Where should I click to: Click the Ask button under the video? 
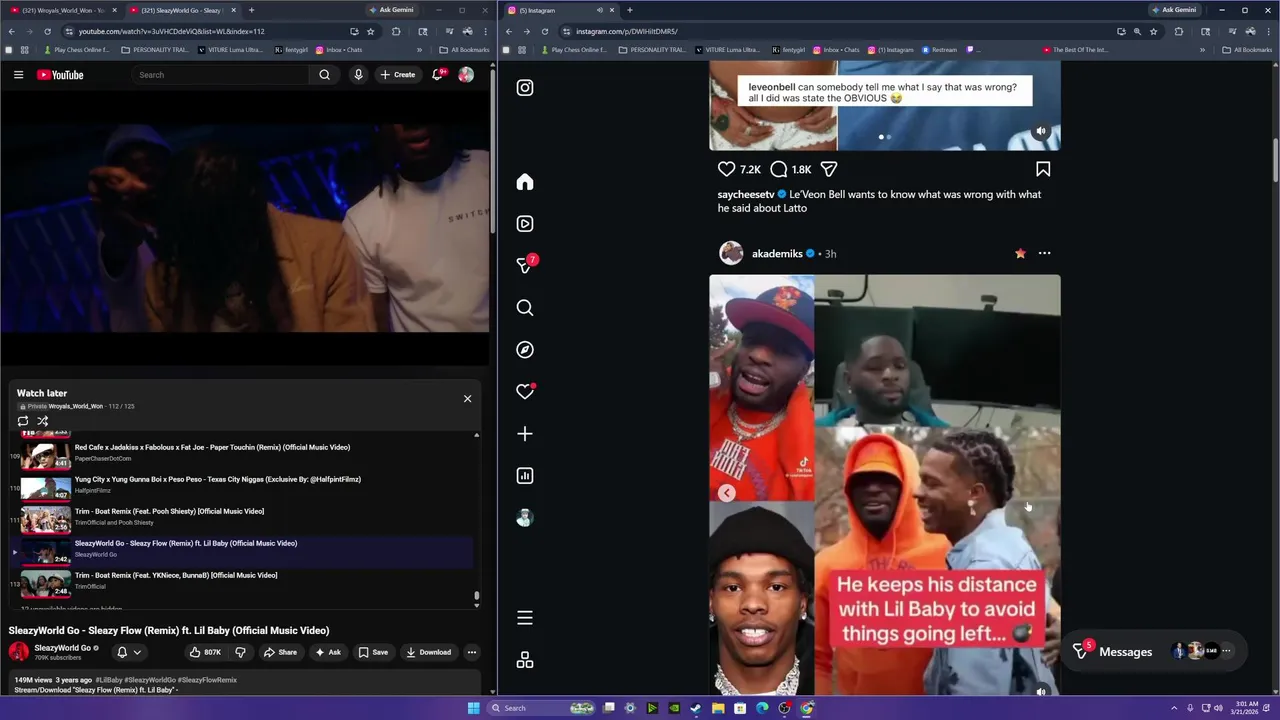click(x=328, y=652)
